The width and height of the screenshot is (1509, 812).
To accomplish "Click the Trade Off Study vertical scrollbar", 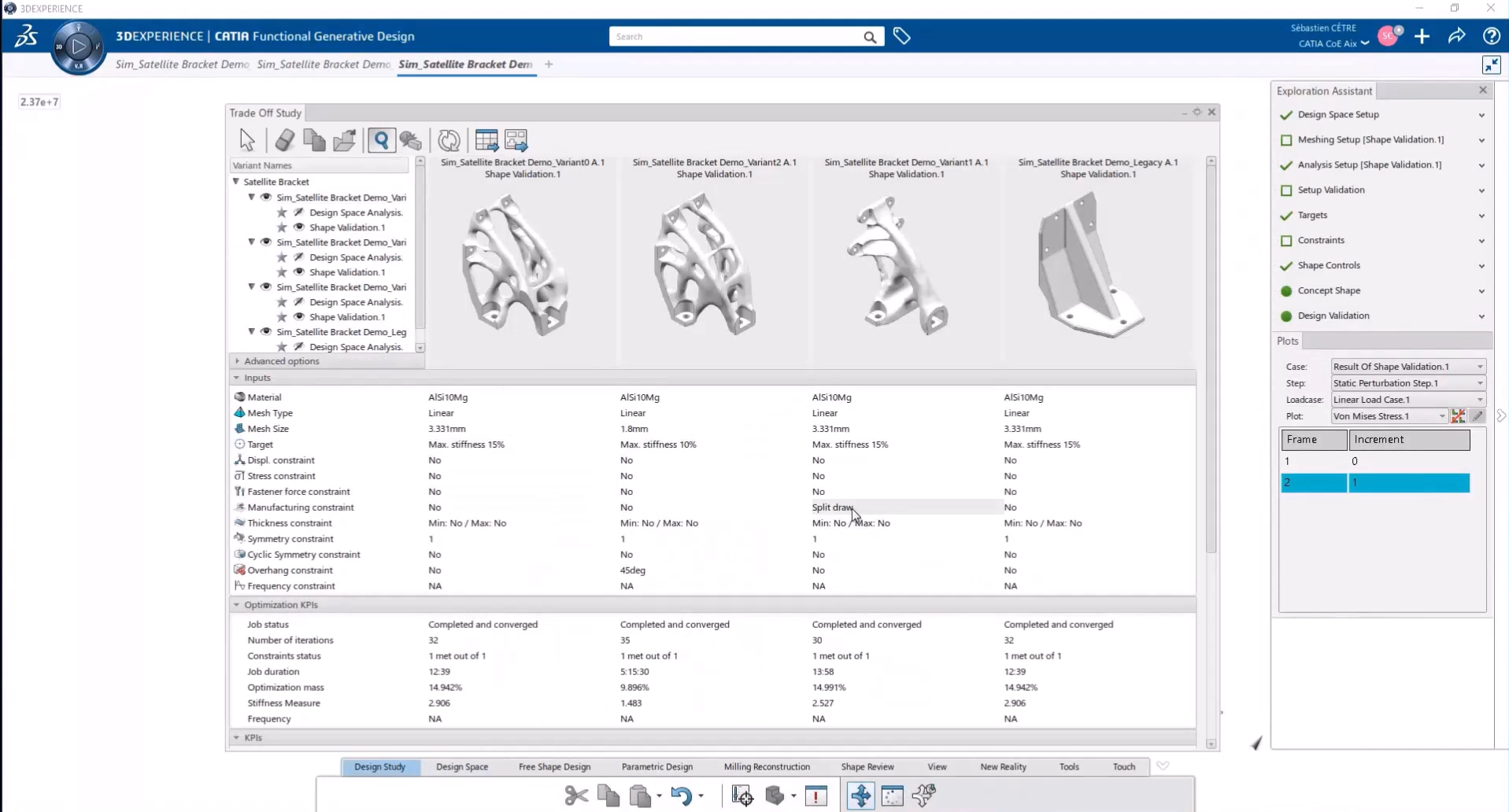I will [1211, 354].
